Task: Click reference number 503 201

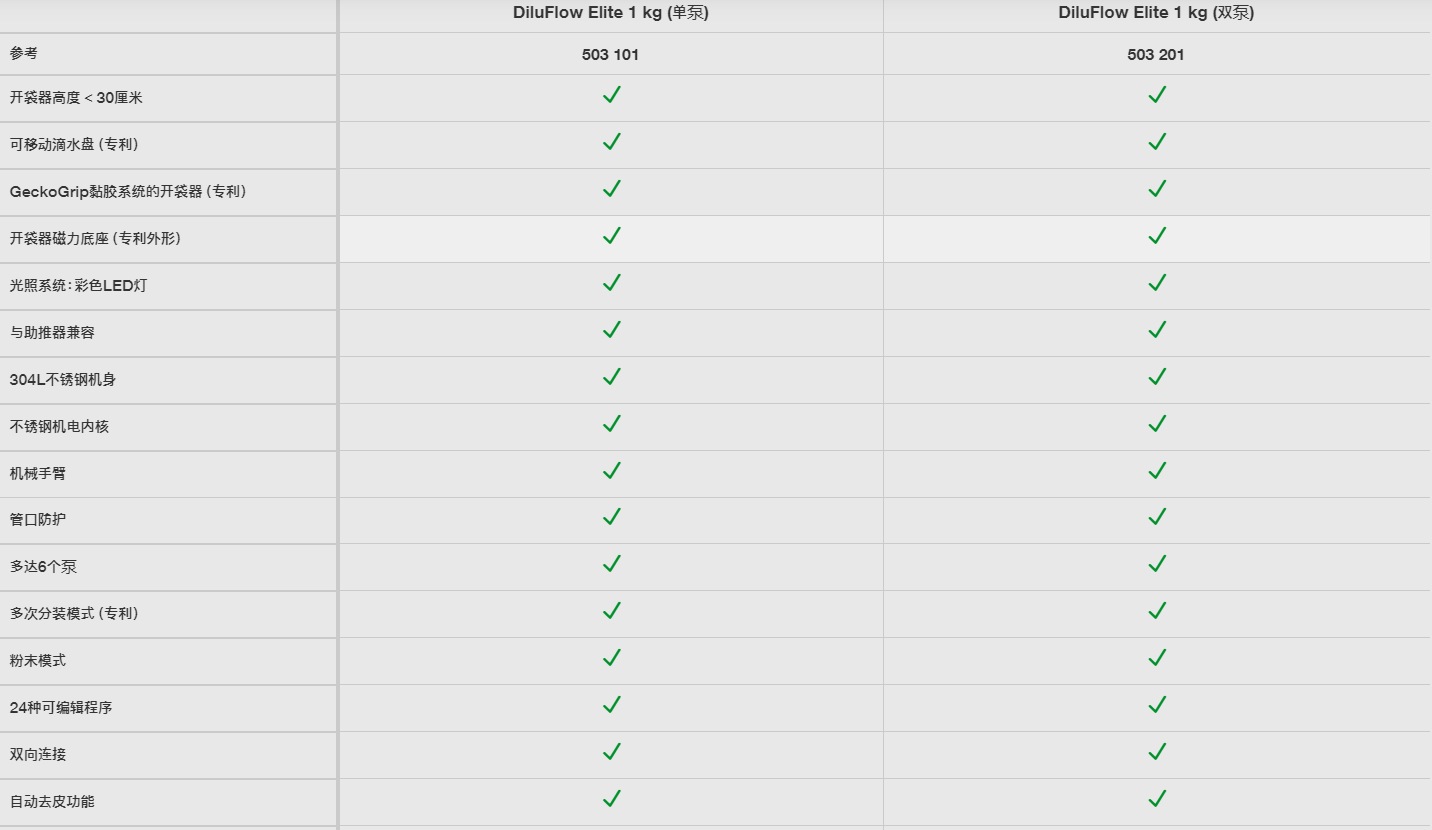Action: pyautogui.click(x=1156, y=55)
